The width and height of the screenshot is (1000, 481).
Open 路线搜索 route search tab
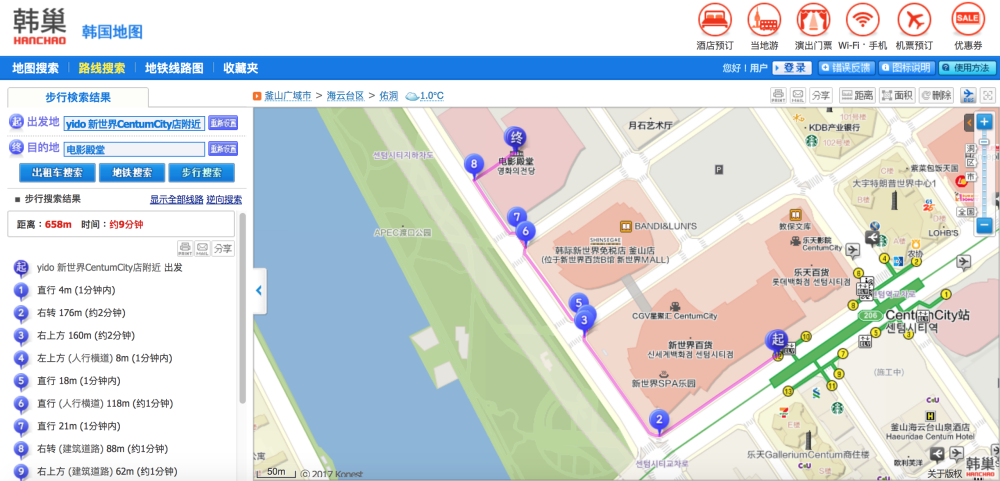[102, 68]
